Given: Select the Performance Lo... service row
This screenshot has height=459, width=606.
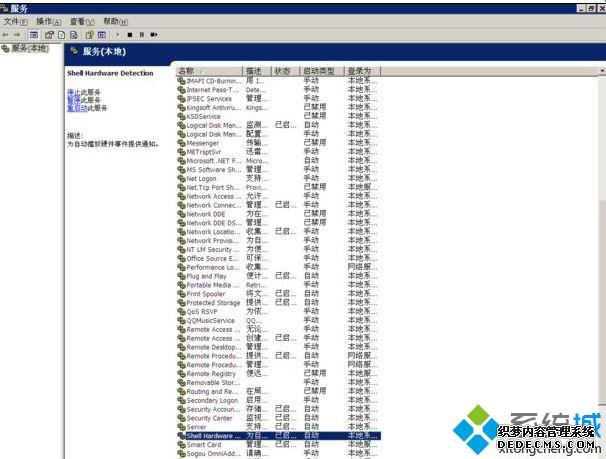Looking at the screenshot, I should point(279,267).
